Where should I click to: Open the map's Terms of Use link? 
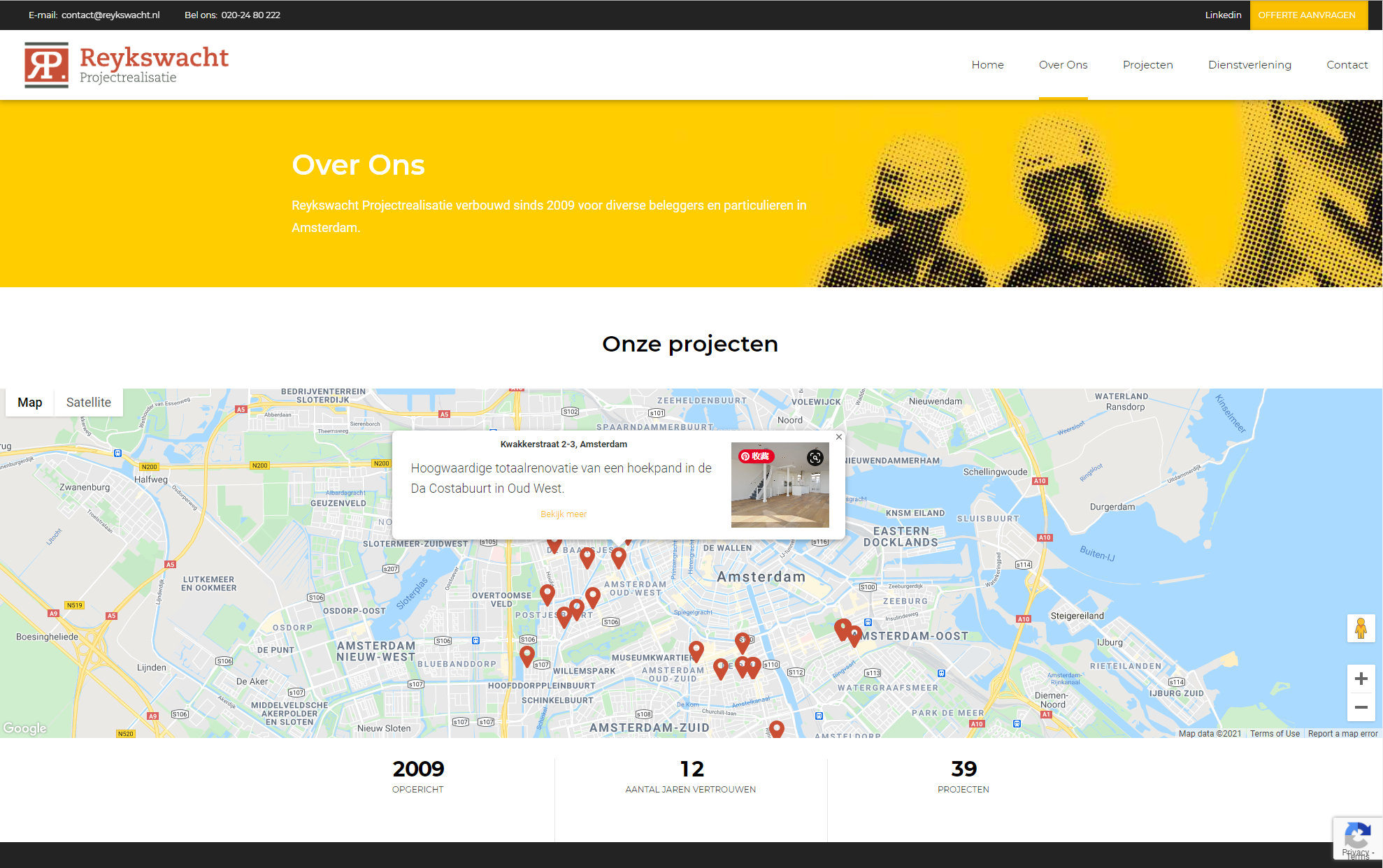pos(1275,734)
